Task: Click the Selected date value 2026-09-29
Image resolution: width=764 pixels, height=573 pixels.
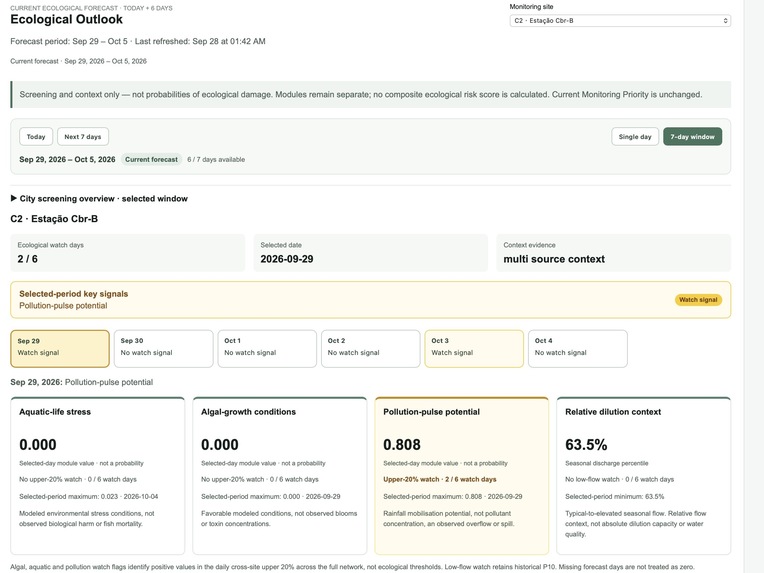Action: pos(287,259)
